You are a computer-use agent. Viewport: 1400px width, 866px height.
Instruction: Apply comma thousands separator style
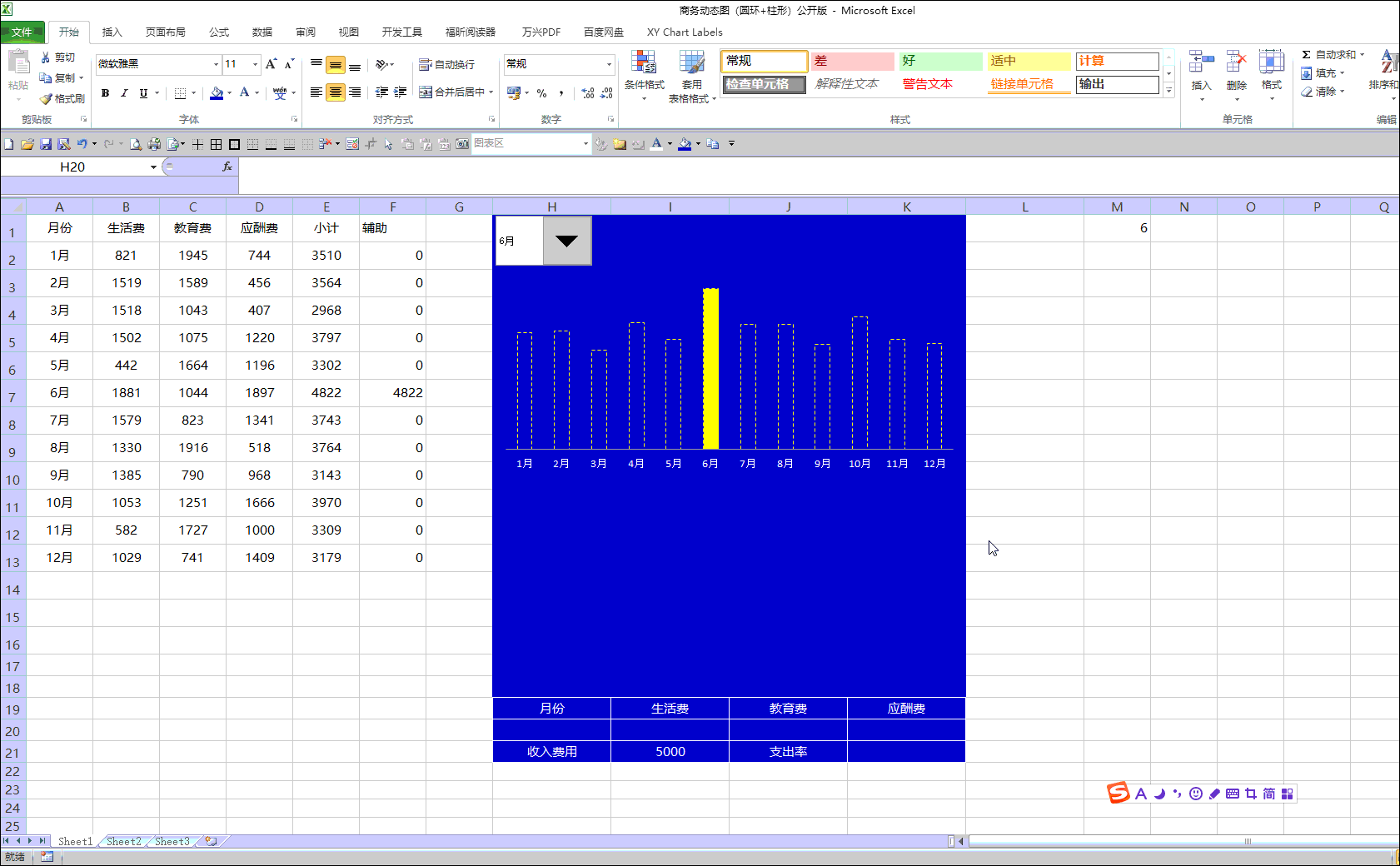pyautogui.click(x=561, y=92)
